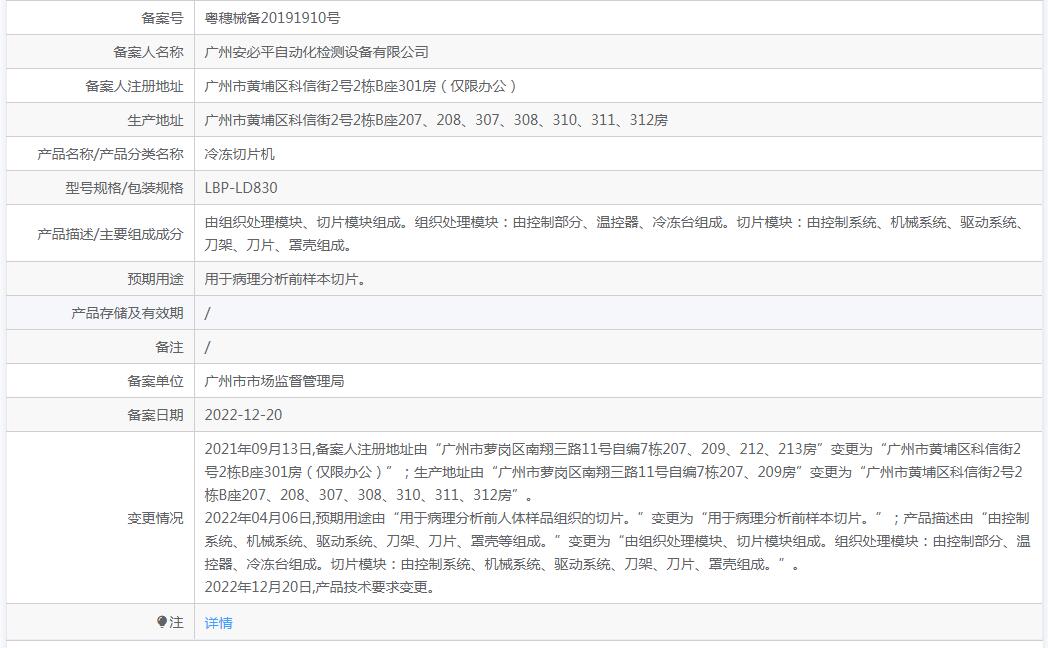Click the entry 2022年12月20日,产品技术要求变更。
This screenshot has width=1048, height=648.
pyautogui.click(x=320, y=587)
